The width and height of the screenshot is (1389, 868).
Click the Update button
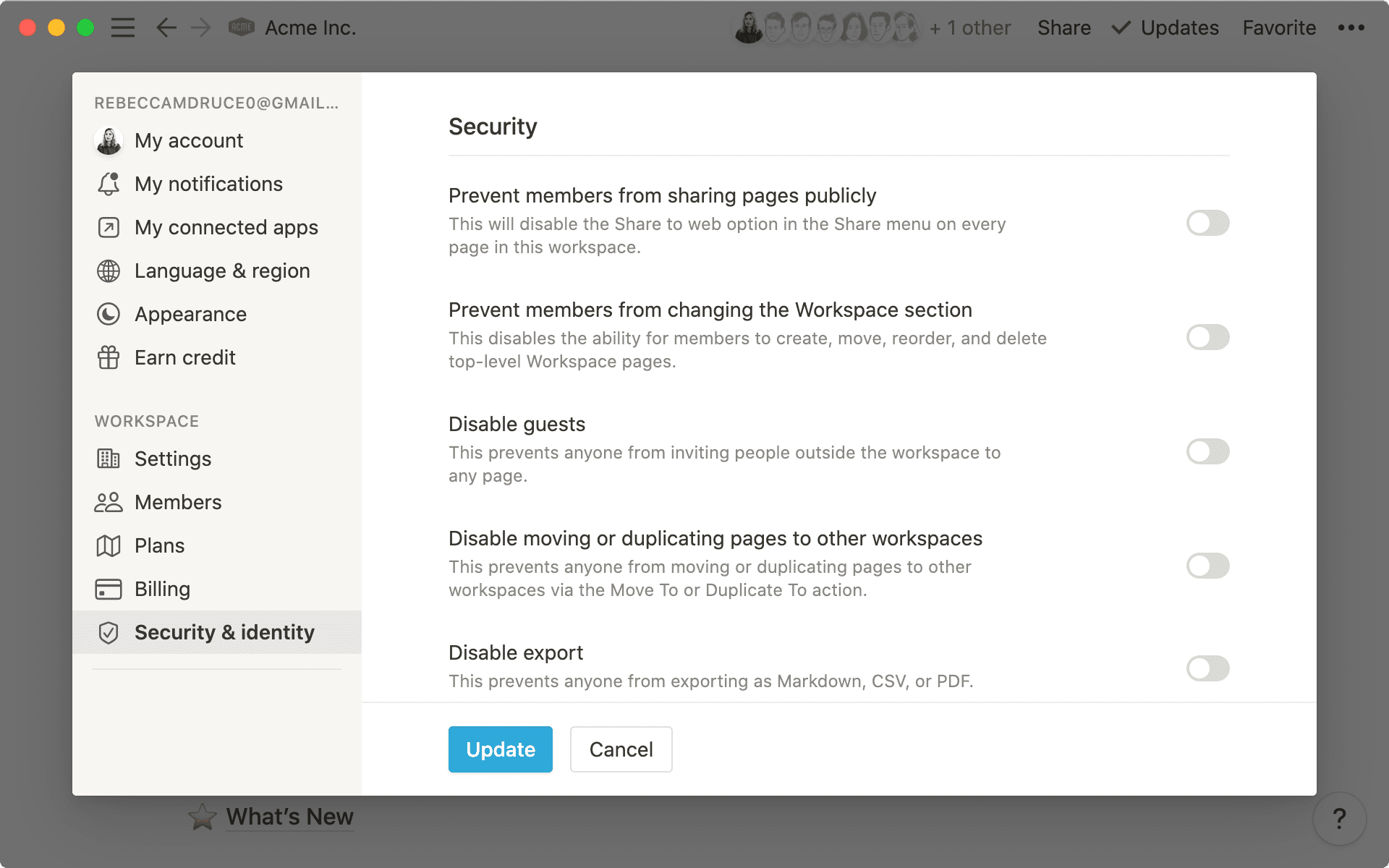(500, 748)
